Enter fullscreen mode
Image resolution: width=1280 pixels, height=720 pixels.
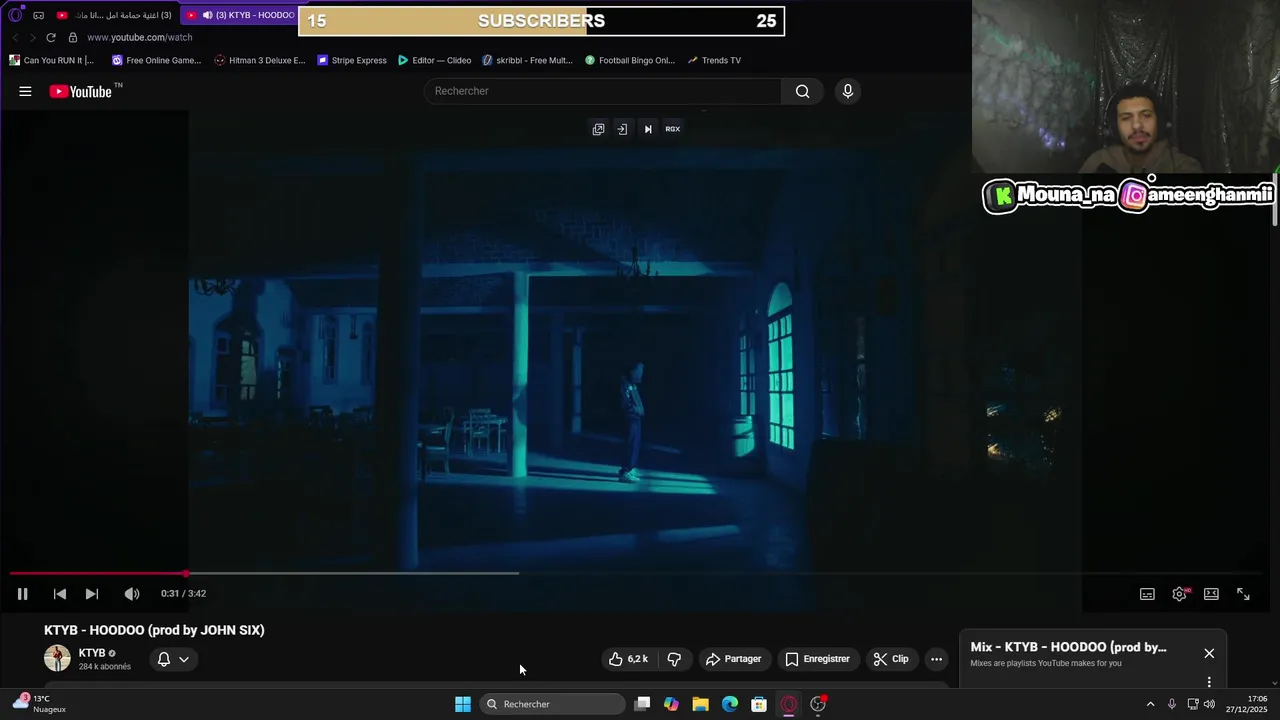pos(1243,594)
